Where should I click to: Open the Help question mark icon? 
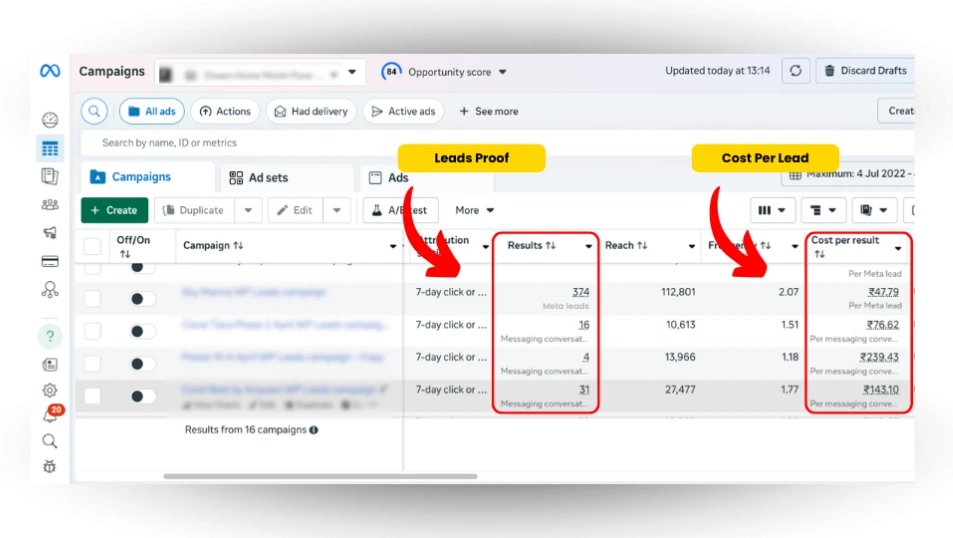pos(50,336)
